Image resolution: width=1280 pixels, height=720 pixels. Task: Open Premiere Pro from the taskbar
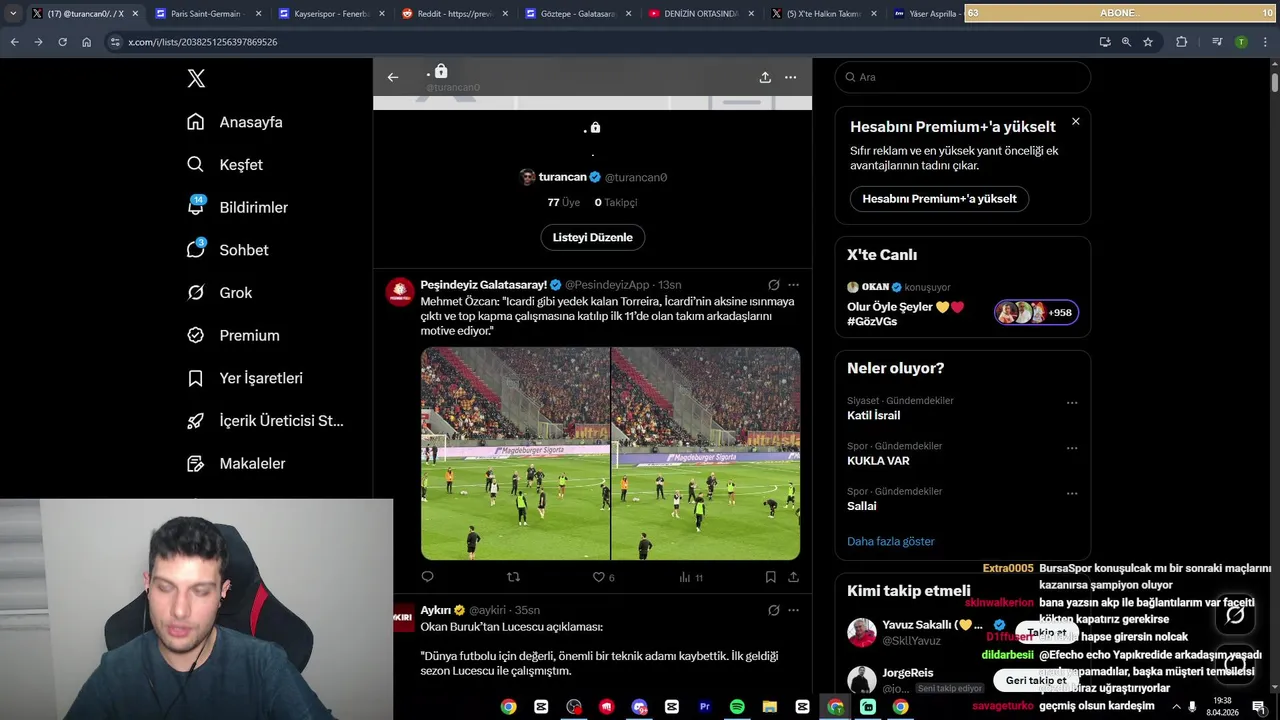(704, 707)
